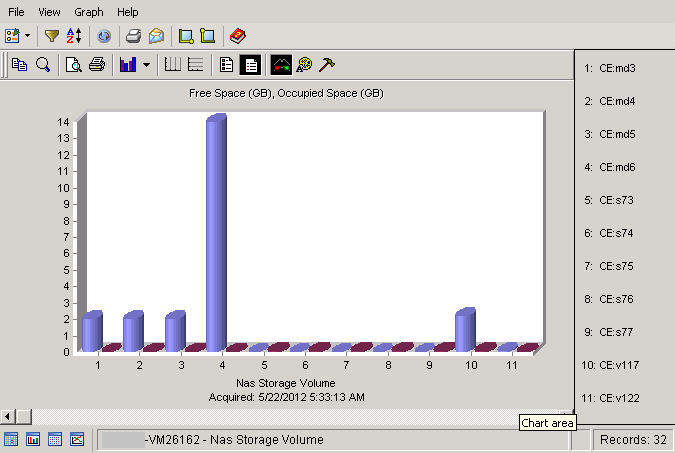
Task: Select the magnifier Zoom tool
Action: pyautogui.click(x=43, y=65)
